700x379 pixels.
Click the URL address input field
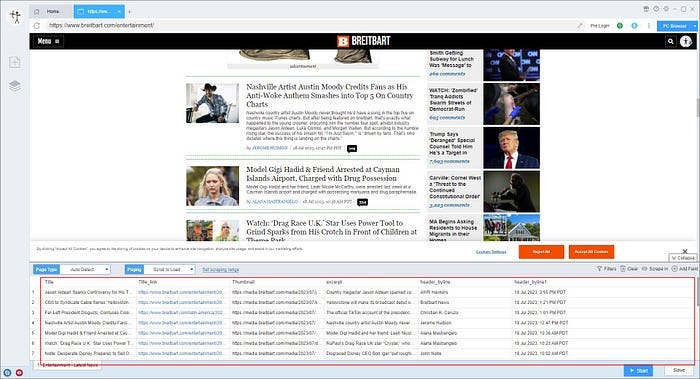point(312,25)
